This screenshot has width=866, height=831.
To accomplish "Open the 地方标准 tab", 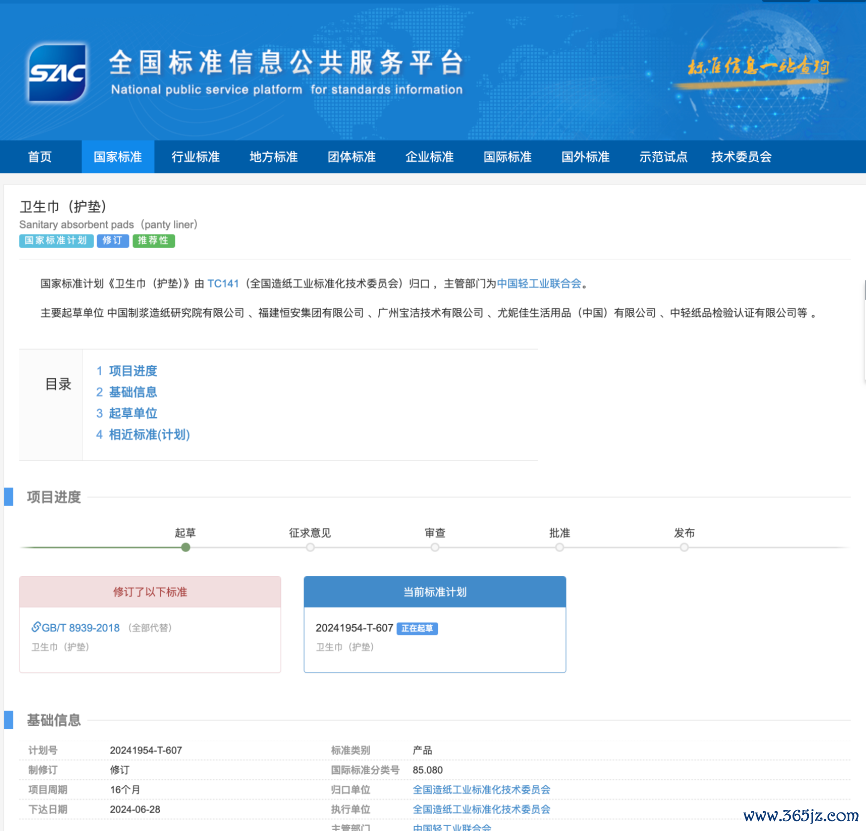I will point(273,157).
